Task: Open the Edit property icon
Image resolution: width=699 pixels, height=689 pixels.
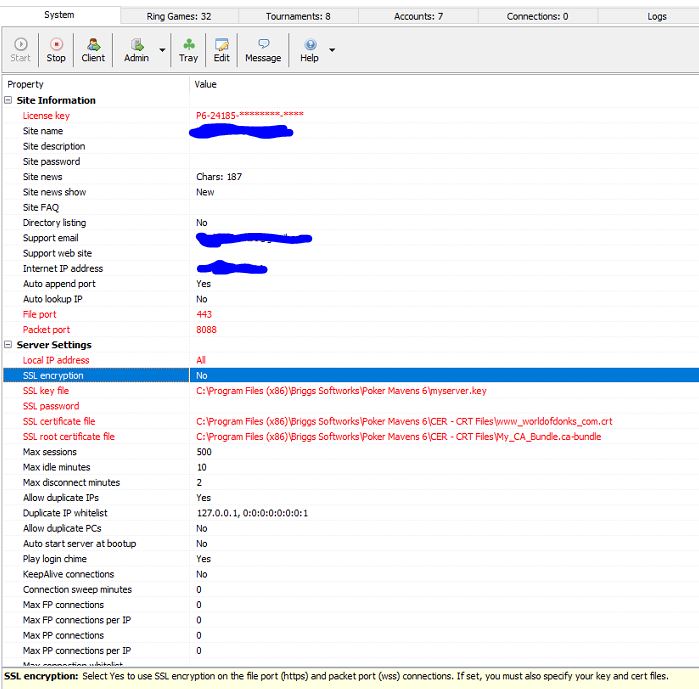Action: coord(221,49)
